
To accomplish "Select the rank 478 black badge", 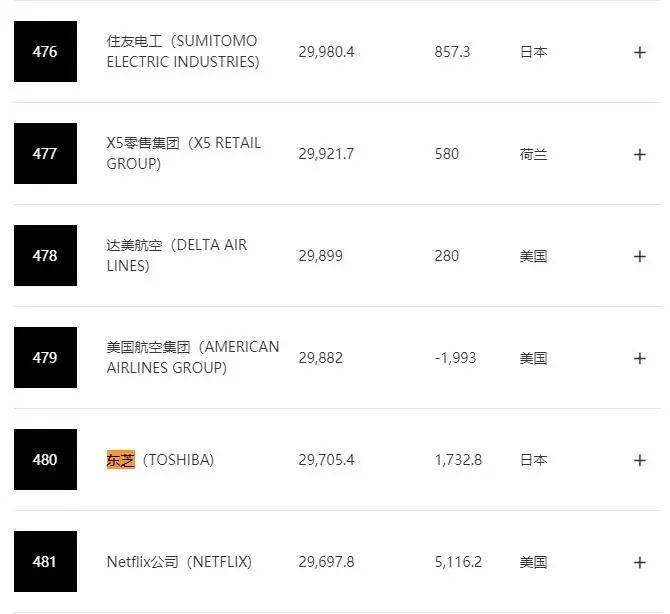I will (45, 256).
